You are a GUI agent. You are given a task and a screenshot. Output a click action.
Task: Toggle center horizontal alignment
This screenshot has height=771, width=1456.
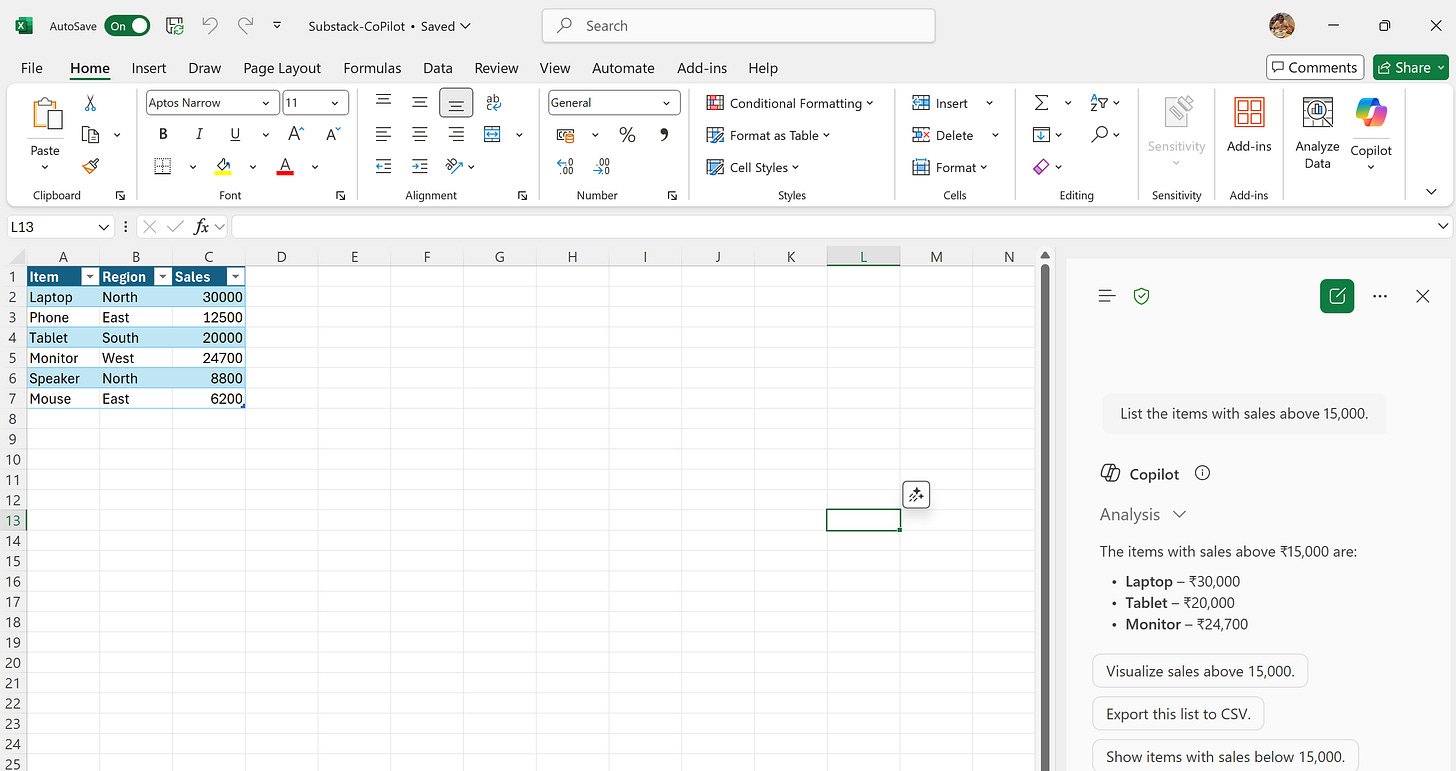[x=420, y=134]
